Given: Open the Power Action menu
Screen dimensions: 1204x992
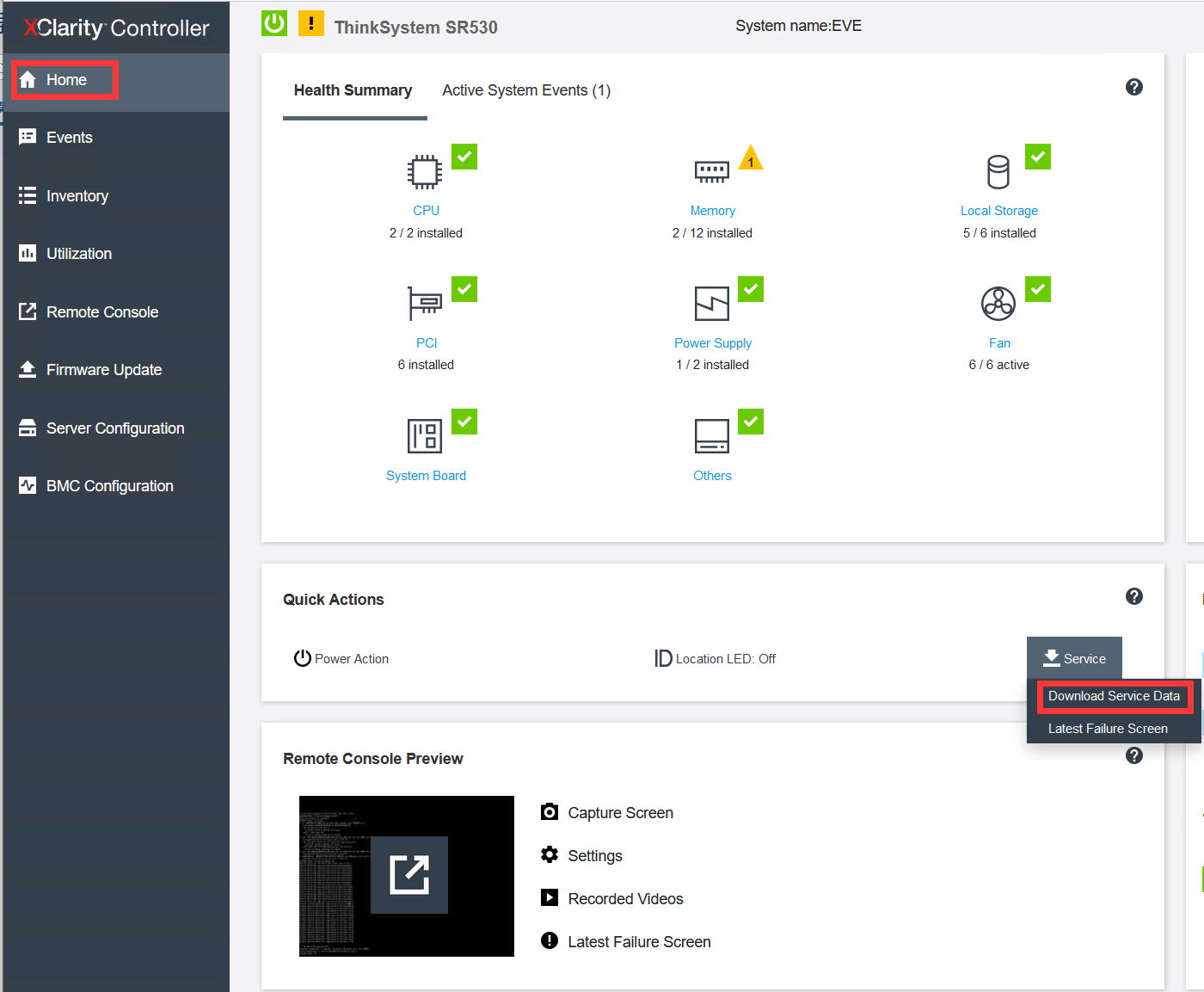Looking at the screenshot, I should pos(341,659).
